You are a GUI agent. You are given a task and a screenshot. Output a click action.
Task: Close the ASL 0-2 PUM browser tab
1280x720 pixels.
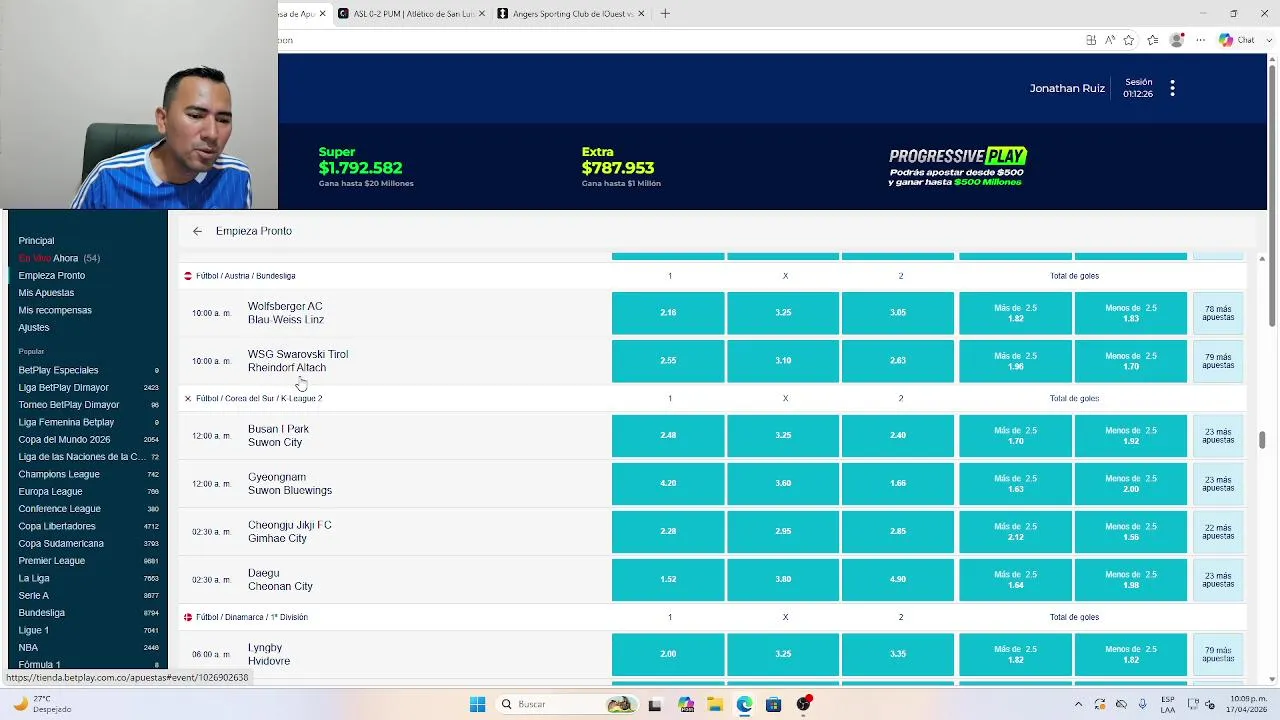click(x=482, y=13)
